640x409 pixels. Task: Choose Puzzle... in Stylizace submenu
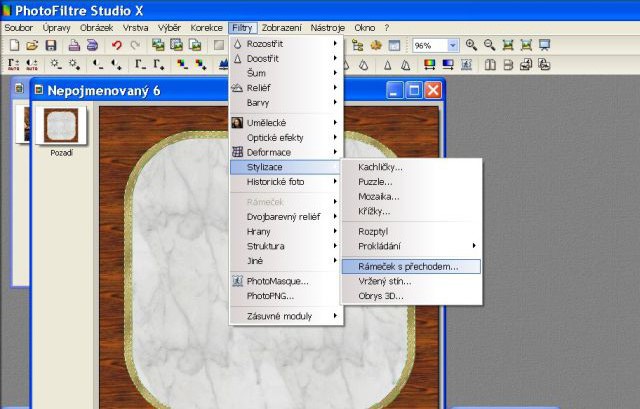[x=411, y=182]
